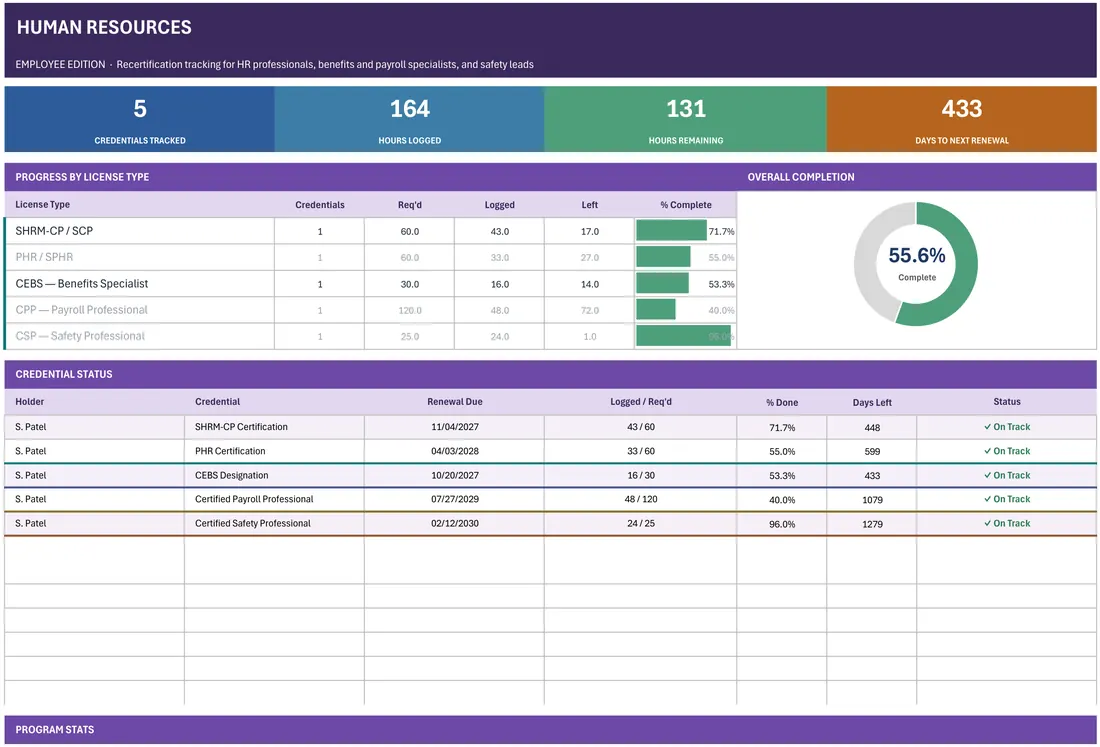Viewport: 1100px width, 747px height.
Task: Select the CEBS — Benefits Specialist row
Action: click(x=370, y=284)
